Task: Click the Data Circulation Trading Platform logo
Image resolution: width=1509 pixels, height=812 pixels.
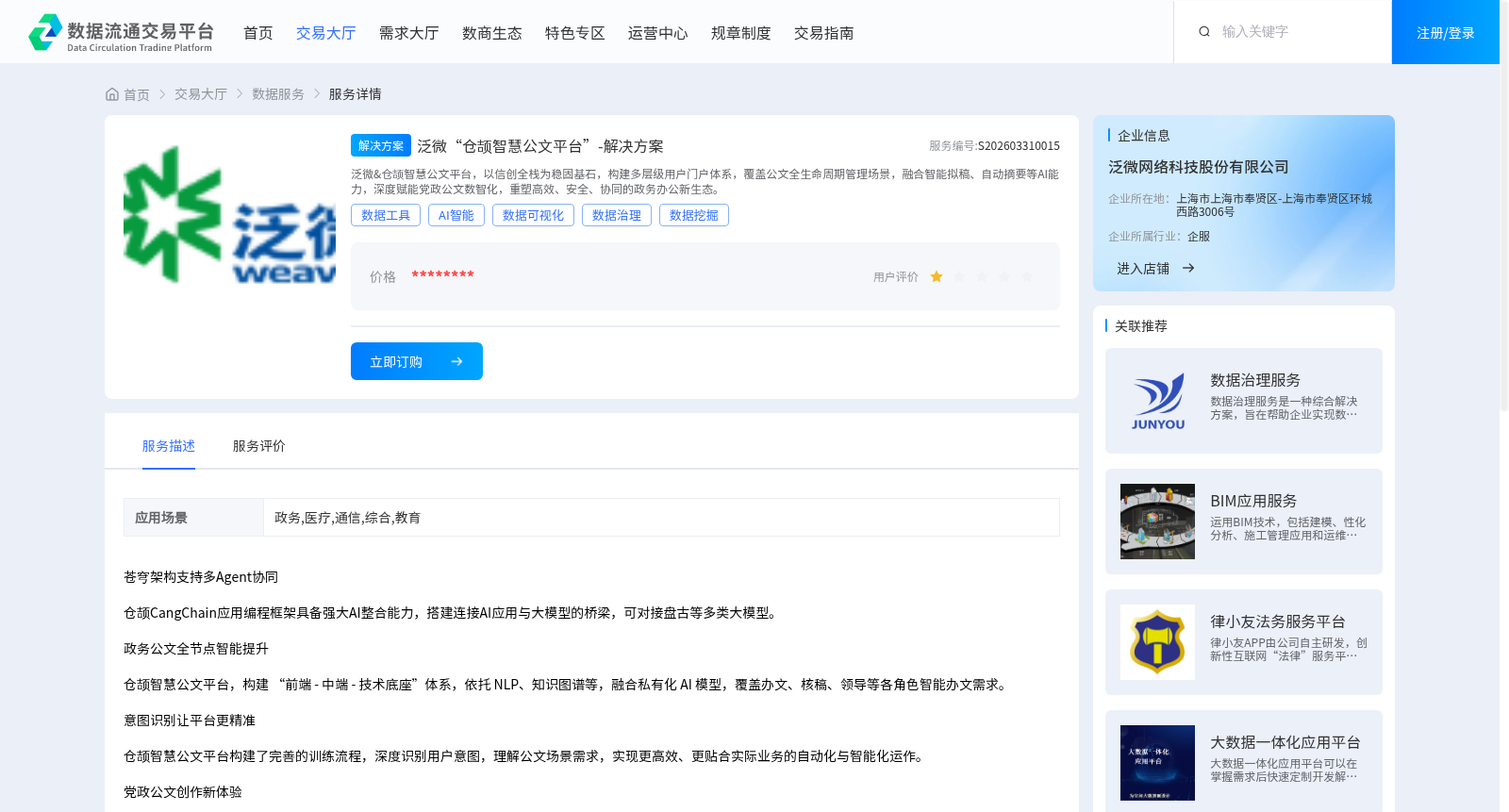Action: [x=121, y=33]
